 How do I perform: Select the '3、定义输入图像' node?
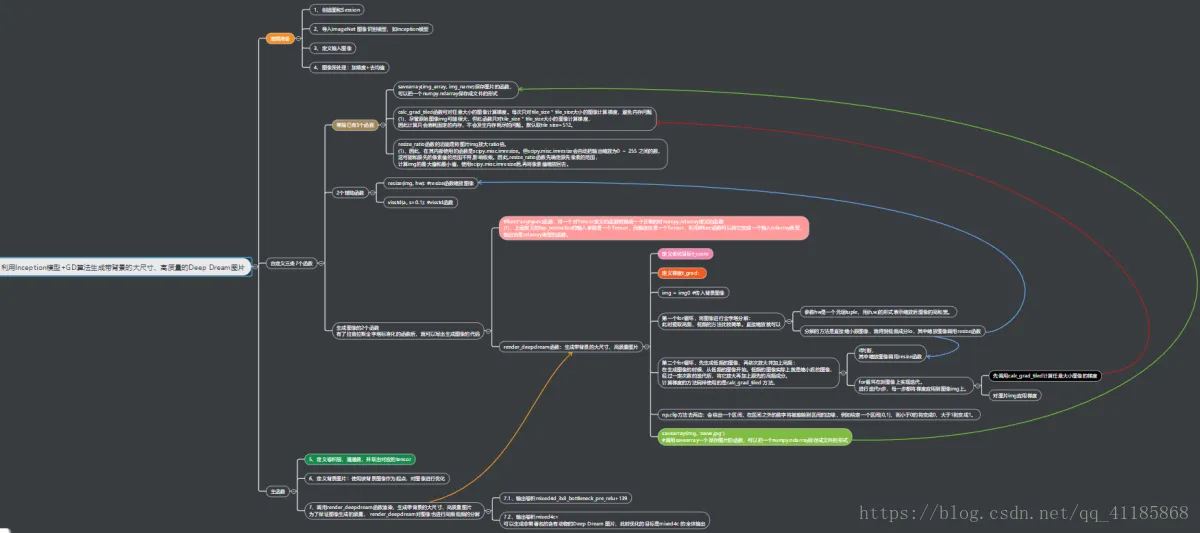(333, 48)
